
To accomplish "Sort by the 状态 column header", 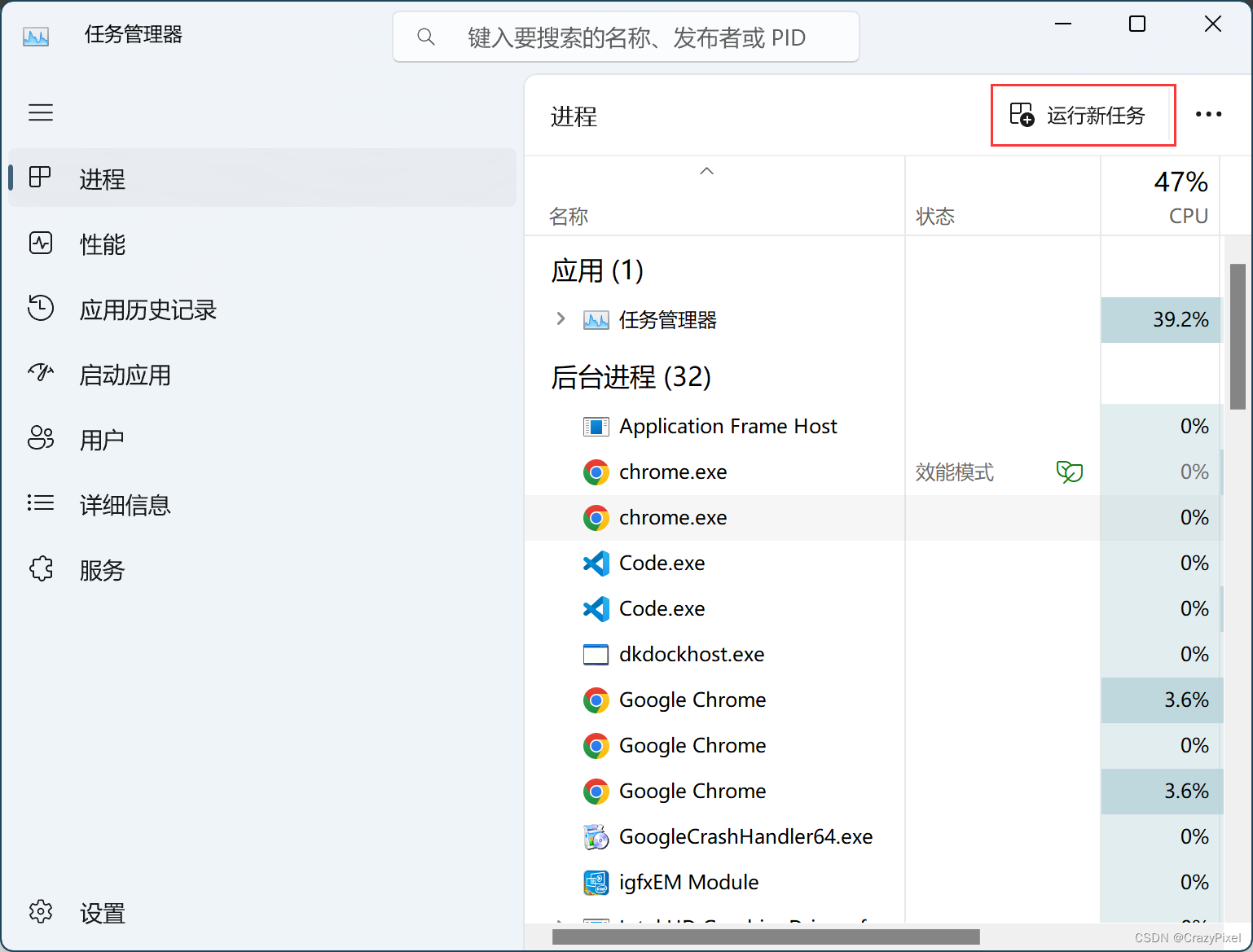I will (1003, 196).
